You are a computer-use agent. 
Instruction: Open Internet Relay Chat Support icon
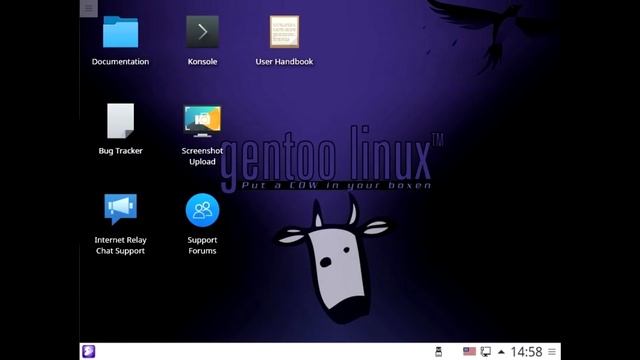pyautogui.click(x=120, y=209)
